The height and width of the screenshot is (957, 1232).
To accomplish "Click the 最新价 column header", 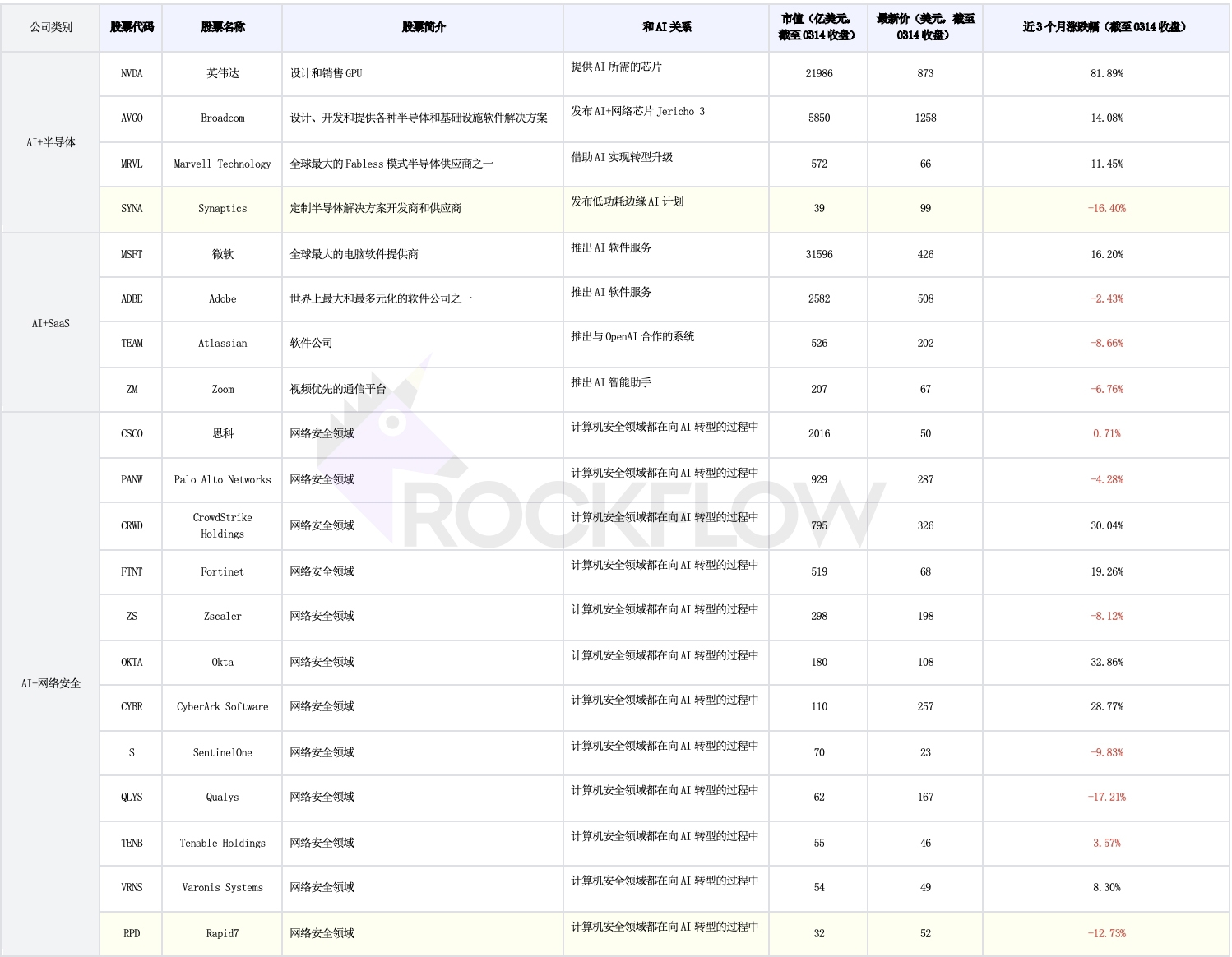I will (925, 27).
